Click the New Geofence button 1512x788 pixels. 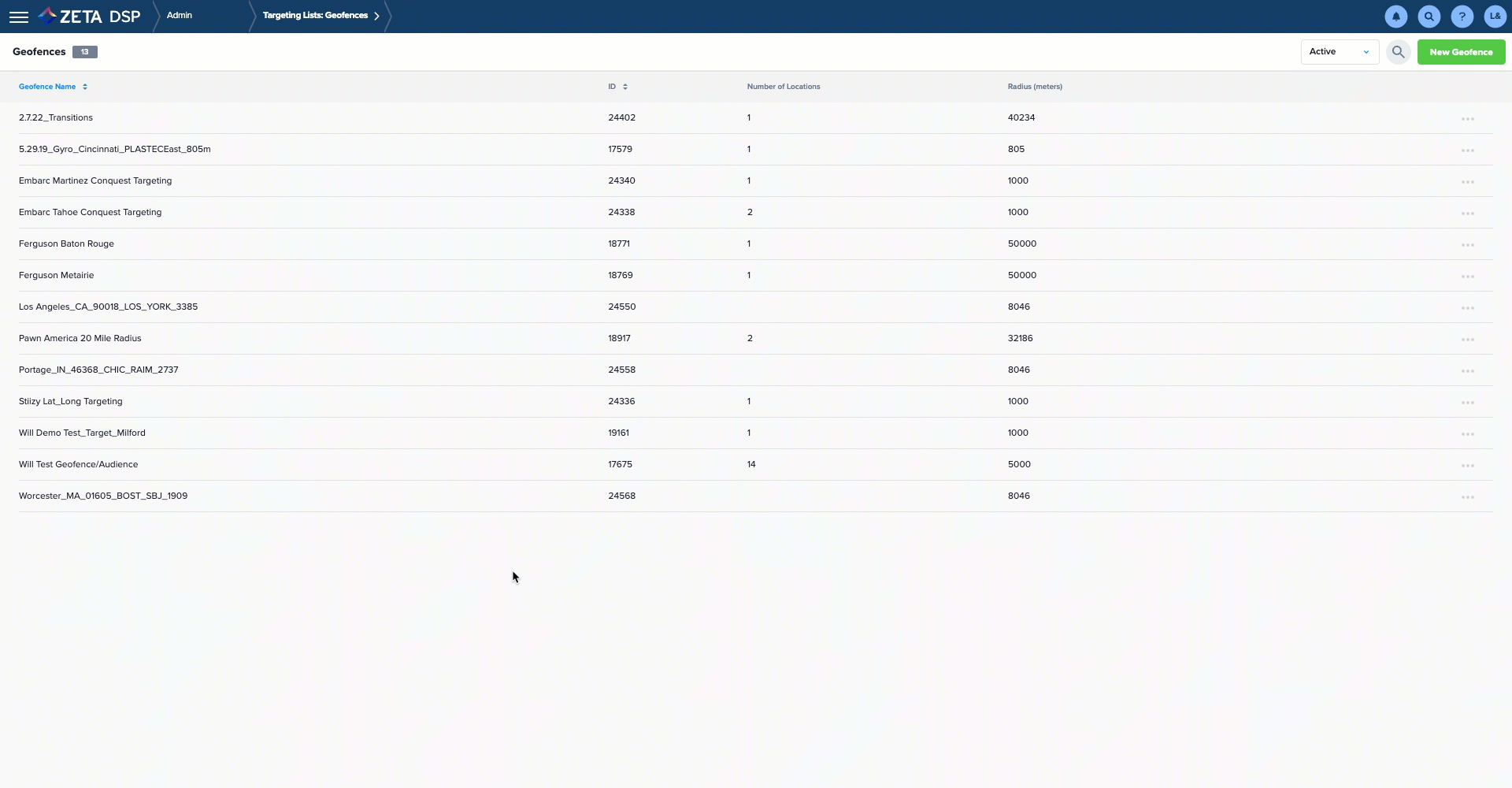(x=1461, y=52)
